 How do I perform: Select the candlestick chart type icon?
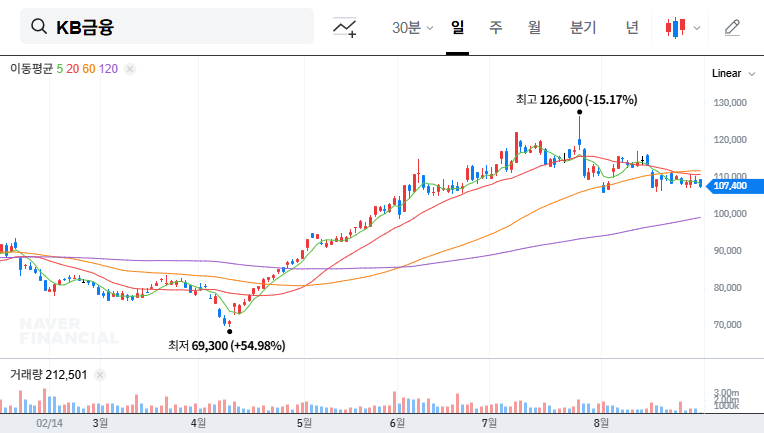pyautogui.click(x=675, y=27)
